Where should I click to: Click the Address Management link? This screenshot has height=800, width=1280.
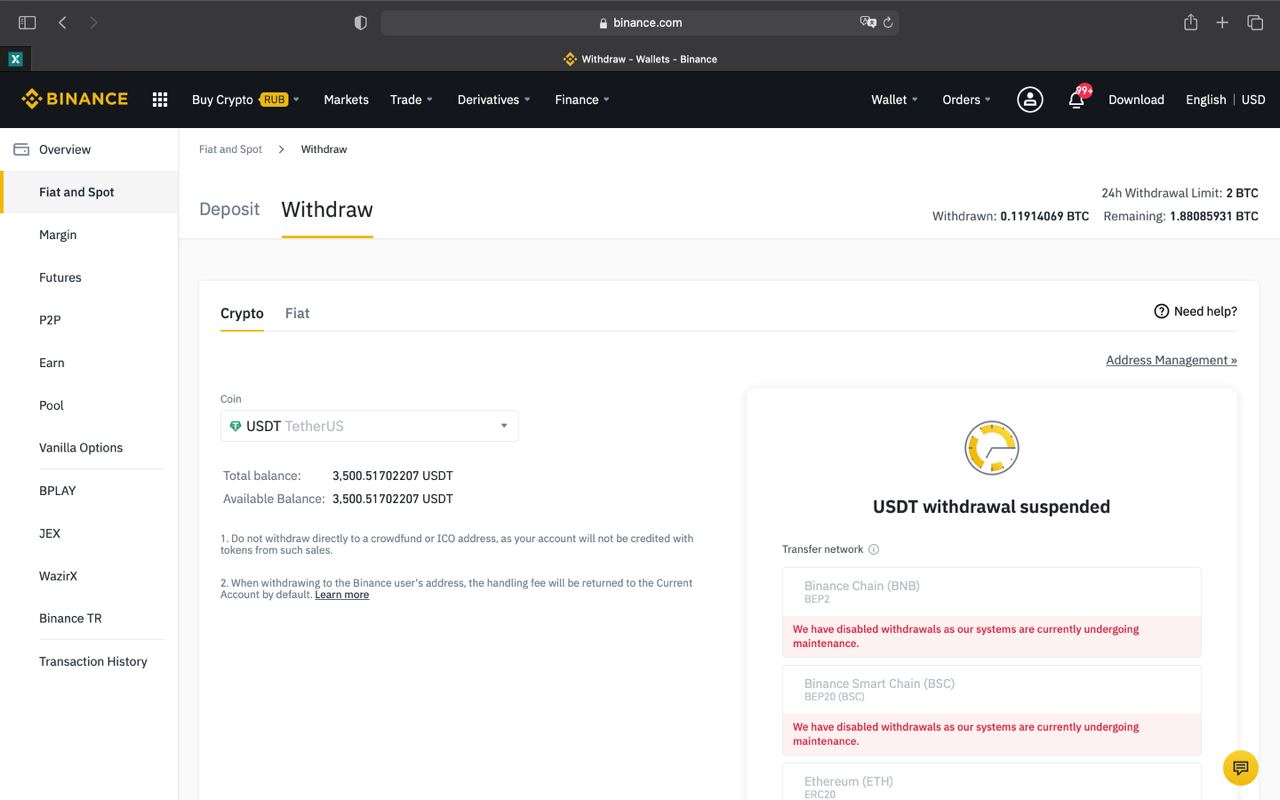tap(1171, 360)
